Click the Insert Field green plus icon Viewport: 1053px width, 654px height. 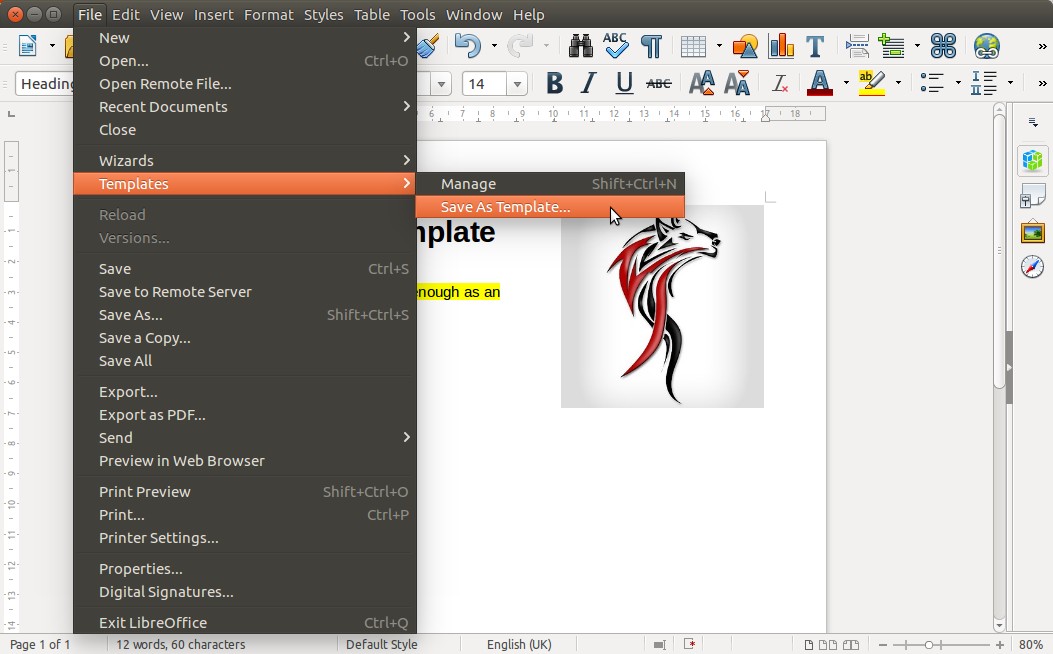click(892, 46)
